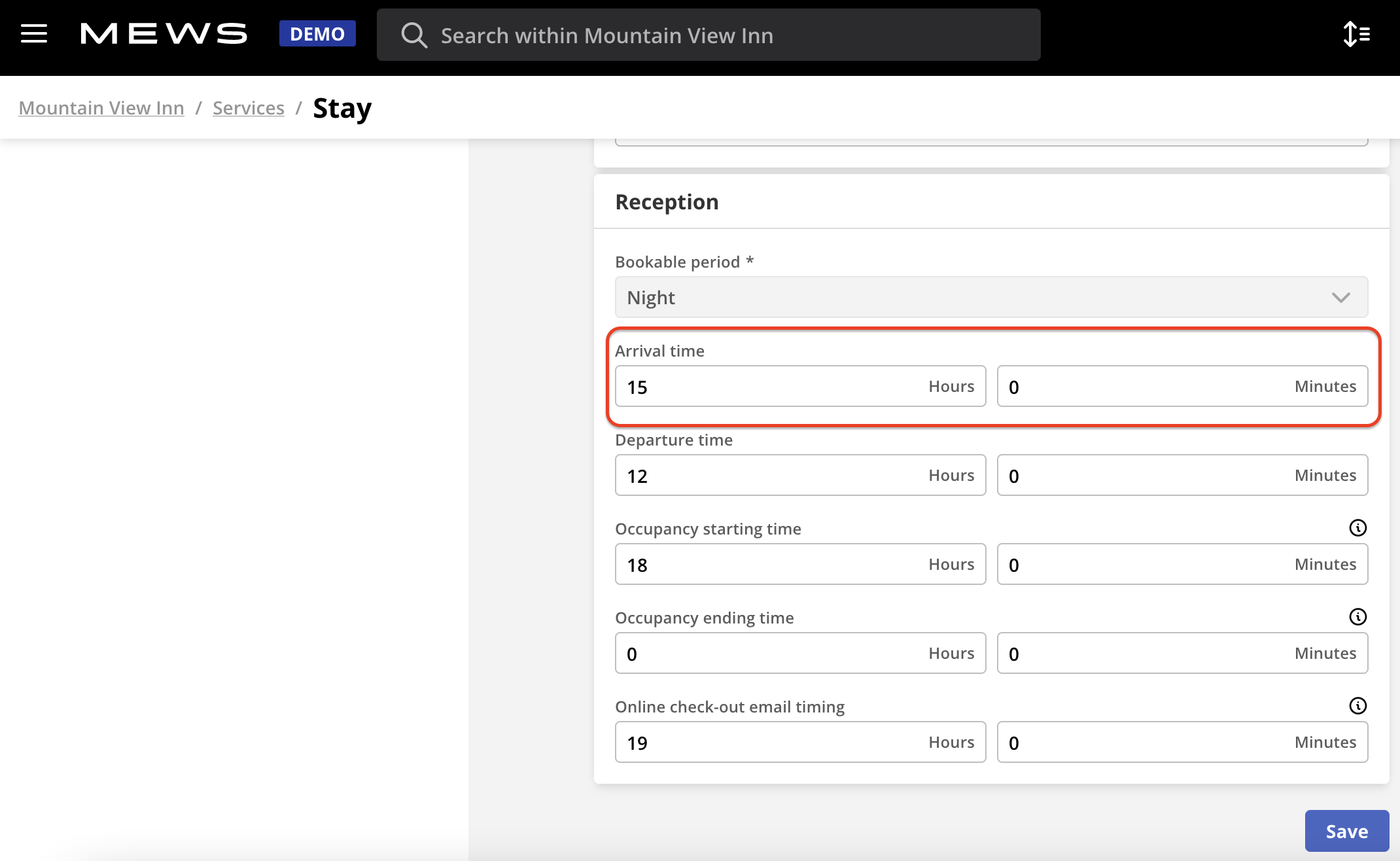View info tooltip for Occupancy starting time
This screenshot has width=1400, height=861.
(x=1357, y=527)
